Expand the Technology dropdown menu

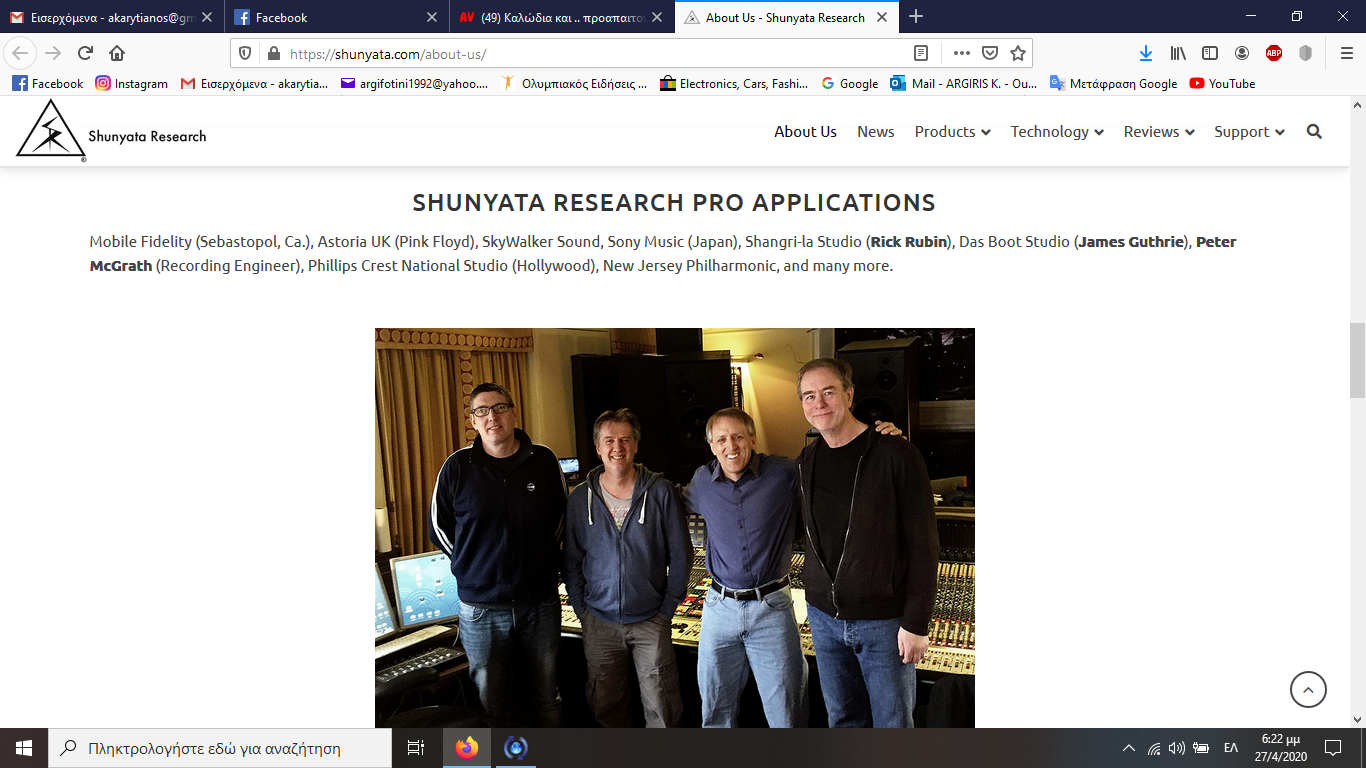pyautogui.click(x=1056, y=132)
